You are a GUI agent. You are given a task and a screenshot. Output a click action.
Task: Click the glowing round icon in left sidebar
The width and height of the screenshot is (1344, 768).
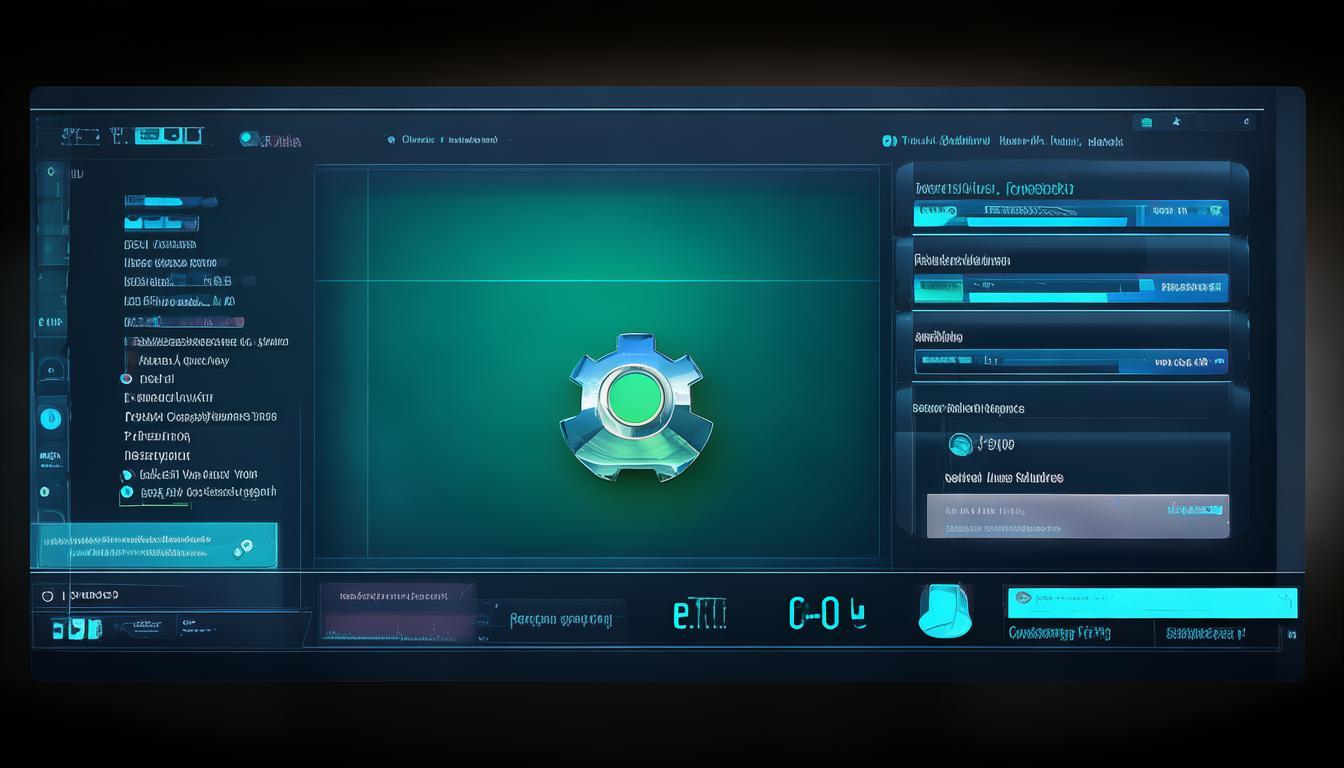pyautogui.click(x=50, y=419)
